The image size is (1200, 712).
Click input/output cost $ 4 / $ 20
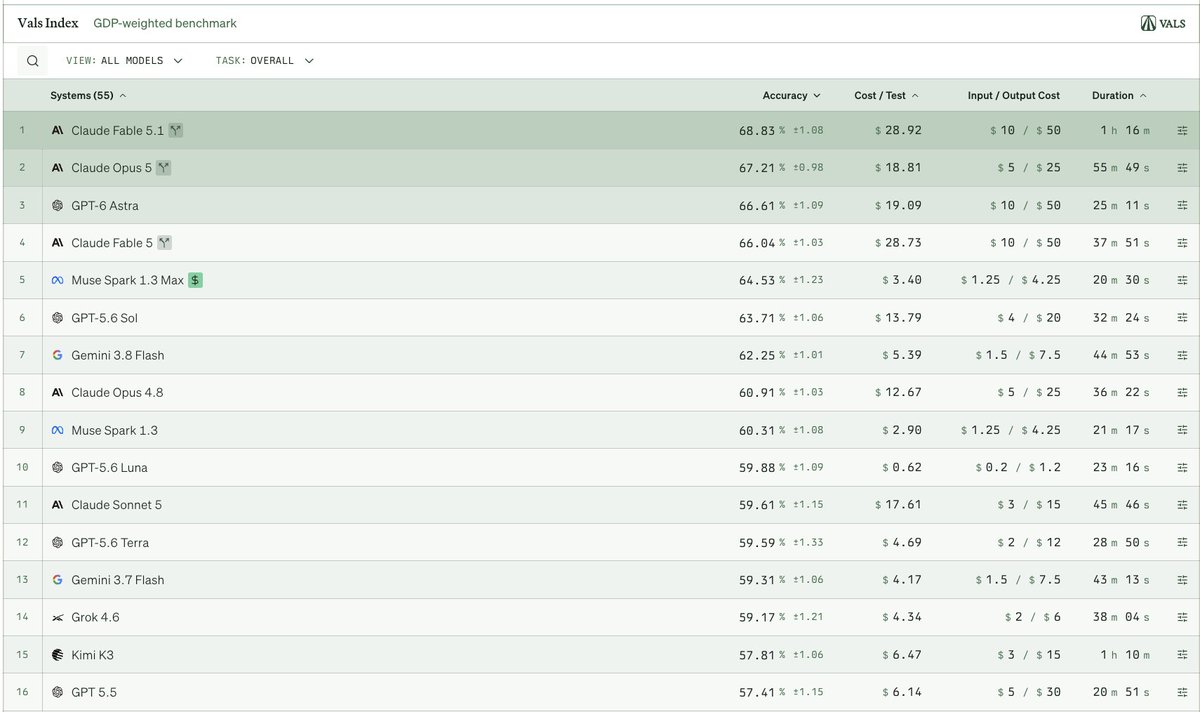tap(1029, 318)
